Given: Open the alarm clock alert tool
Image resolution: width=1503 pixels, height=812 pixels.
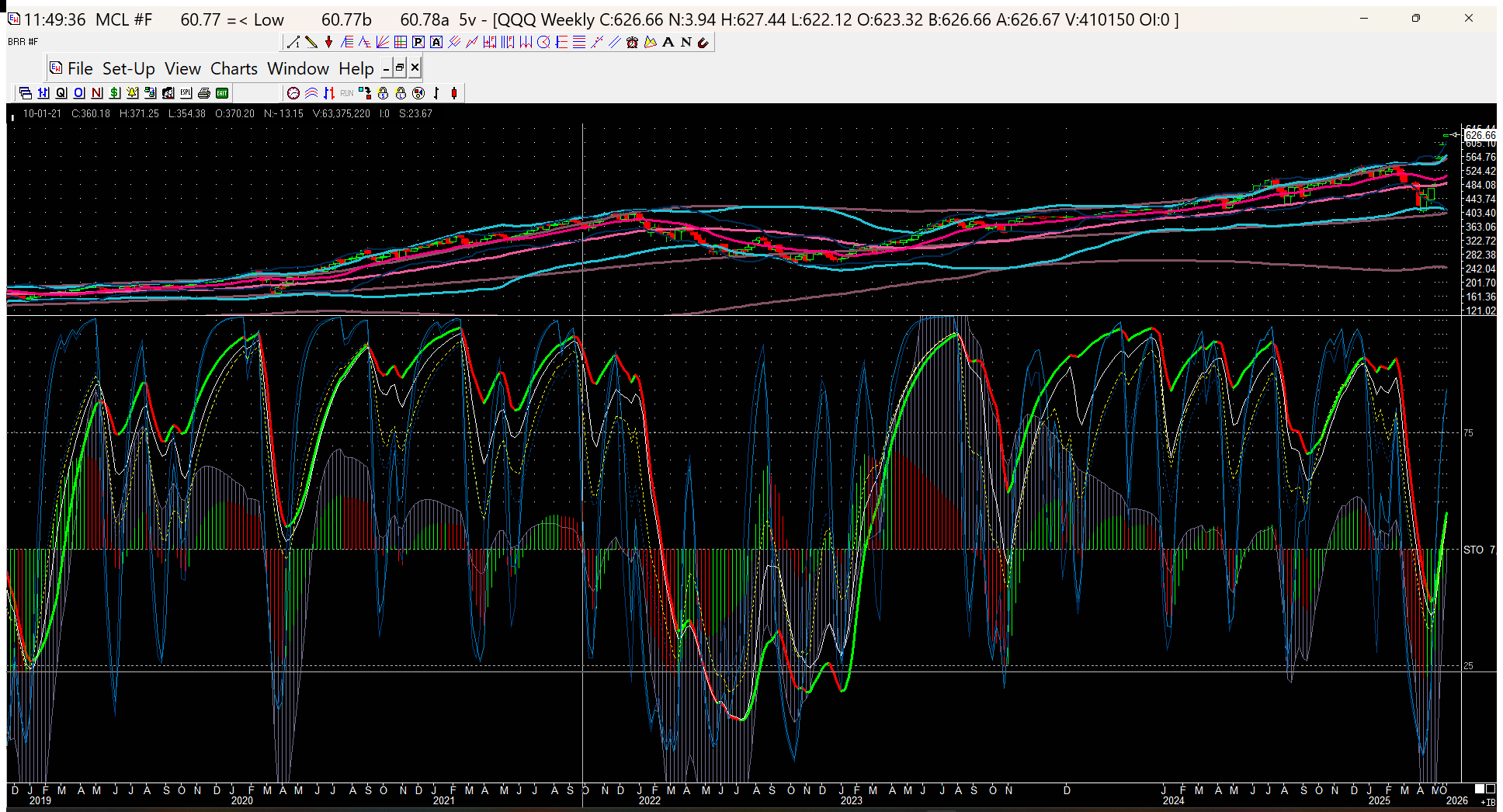Looking at the screenshot, I should coord(632,42).
